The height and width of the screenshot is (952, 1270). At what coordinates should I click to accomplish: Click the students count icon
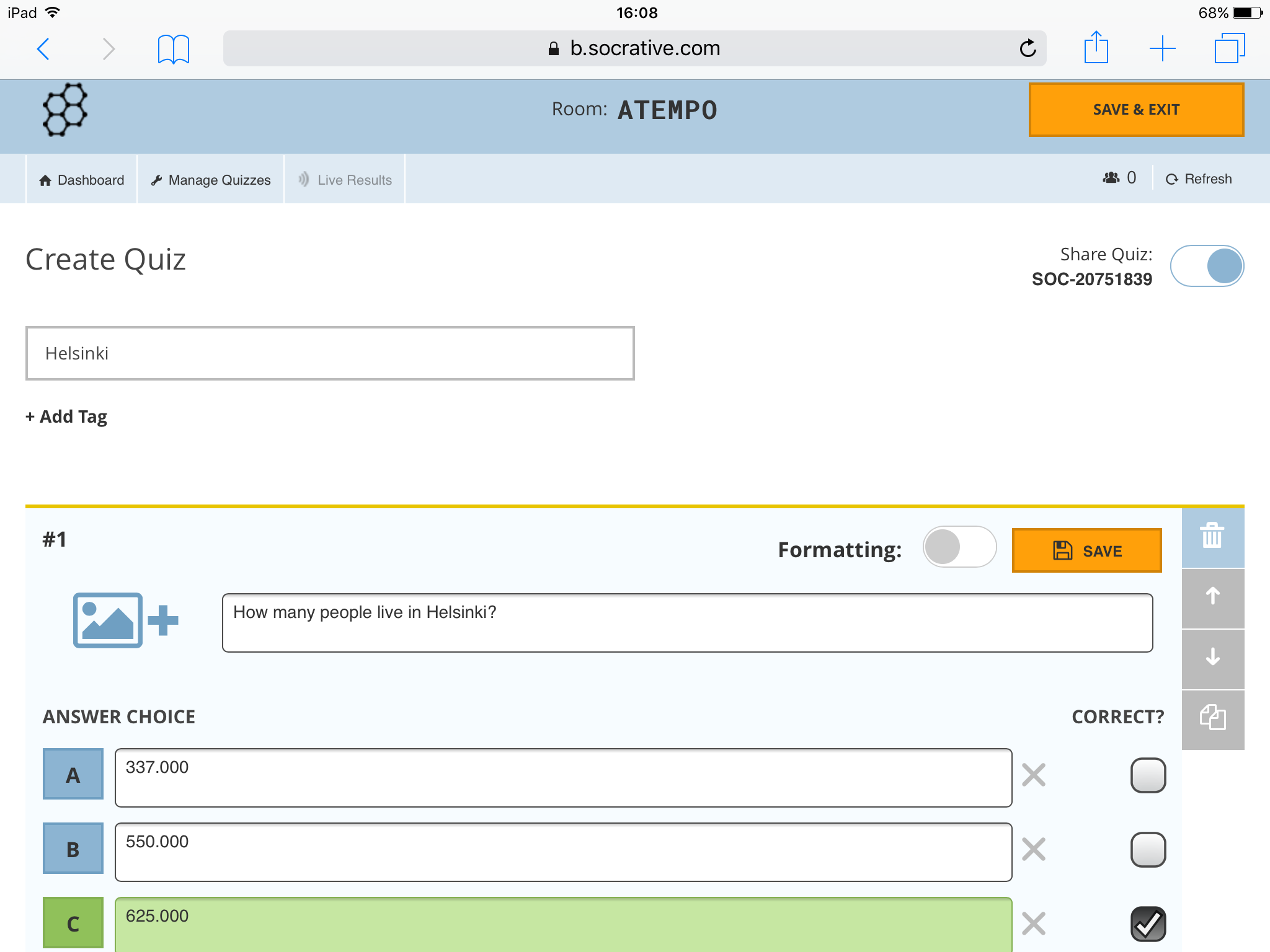coord(1111,178)
